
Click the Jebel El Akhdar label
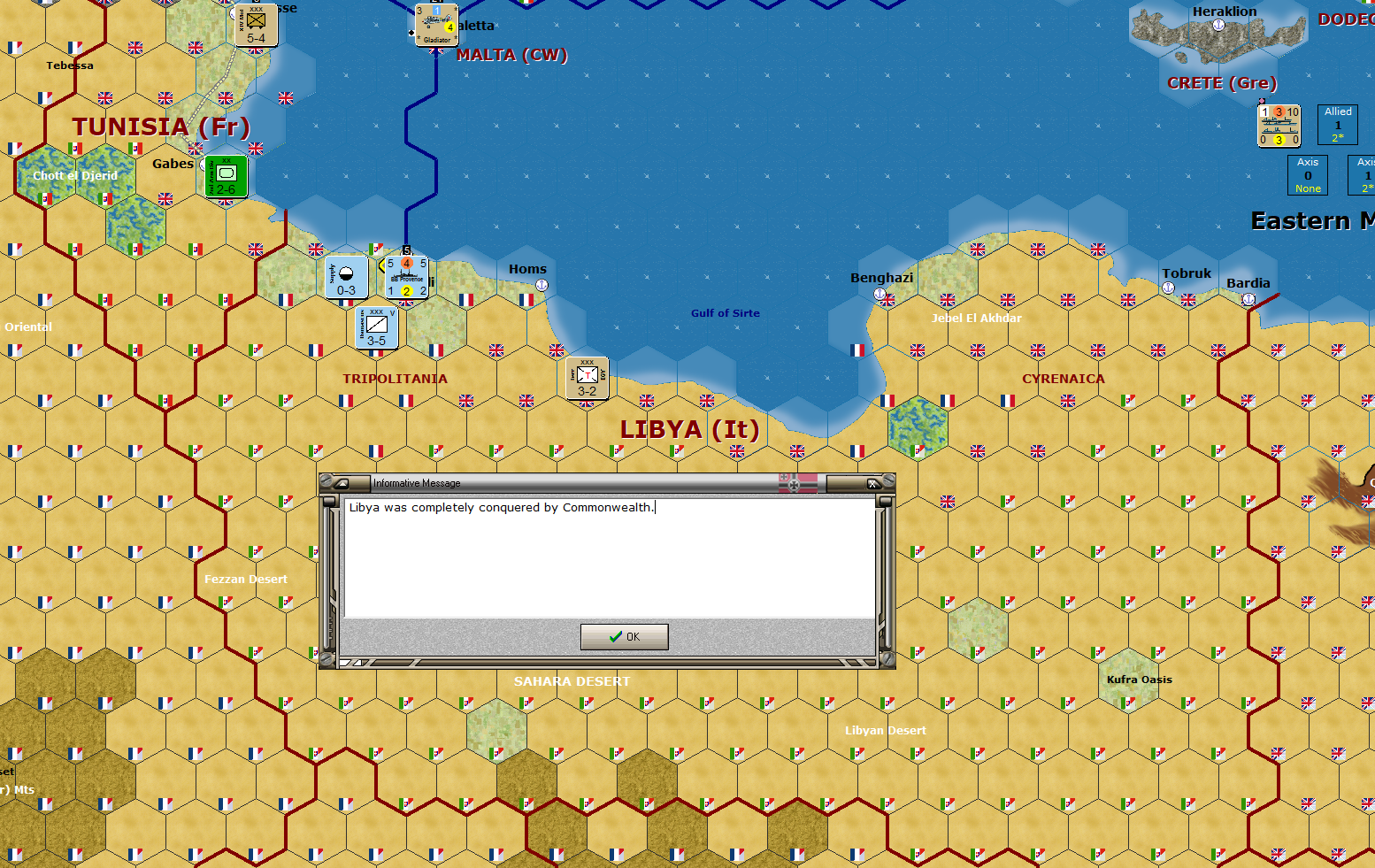977,319
